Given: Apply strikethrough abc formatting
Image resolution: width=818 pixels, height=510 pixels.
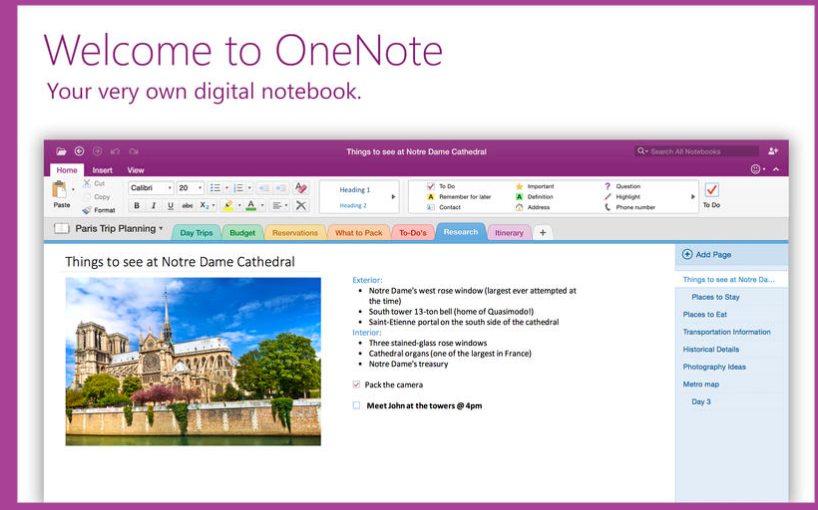Looking at the screenshot, I should [187, 205].
